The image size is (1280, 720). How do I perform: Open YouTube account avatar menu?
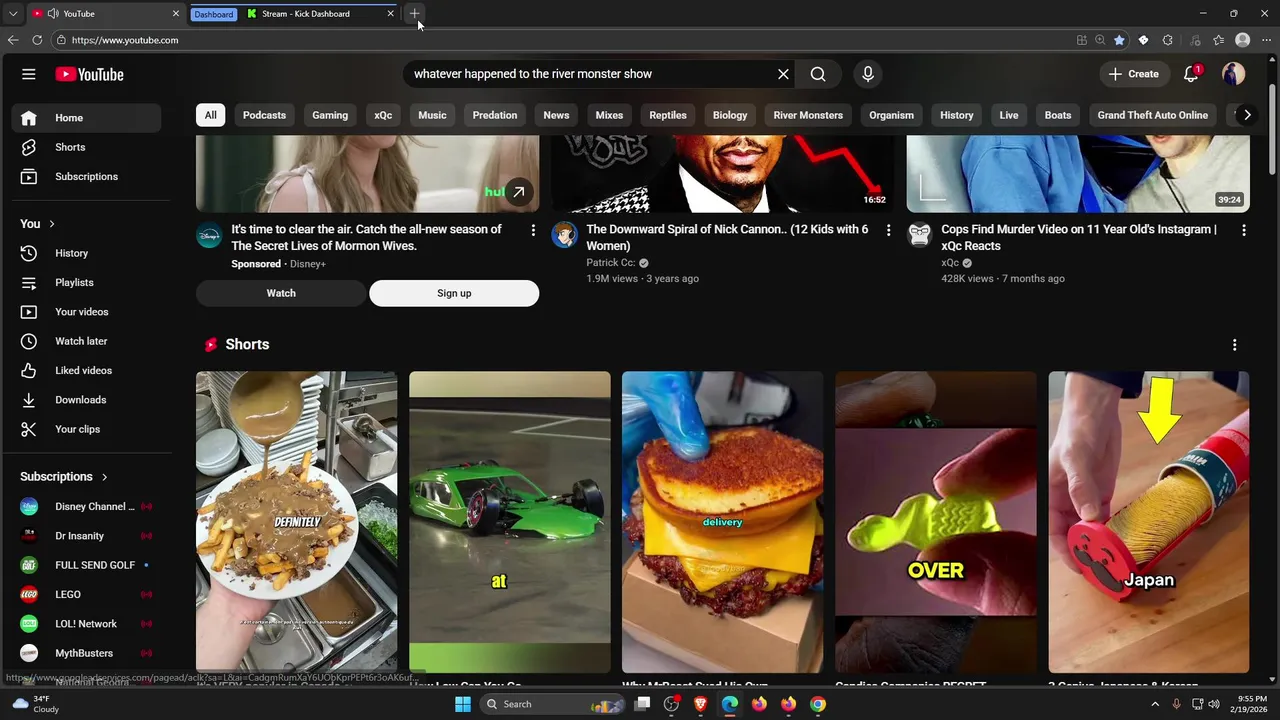click(x=1233, y=74)
